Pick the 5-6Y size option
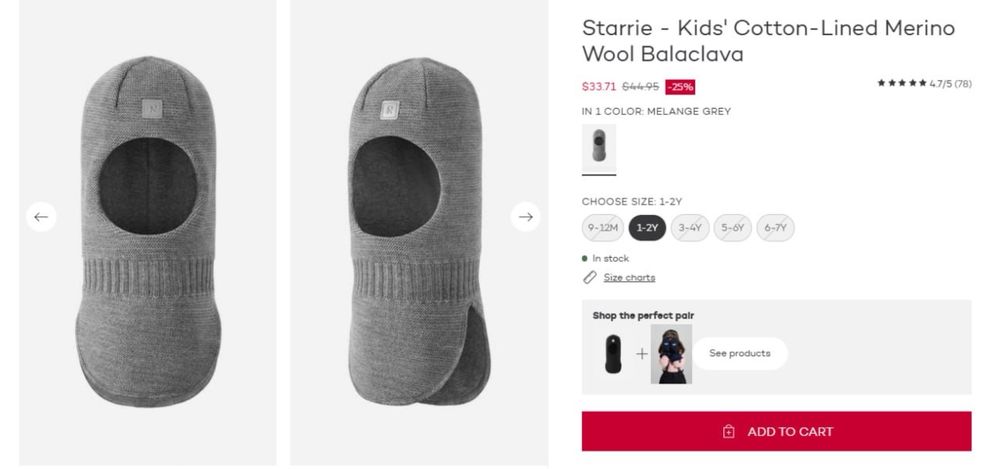Viewport: 1000px width, 469px height. coord(733,228)
